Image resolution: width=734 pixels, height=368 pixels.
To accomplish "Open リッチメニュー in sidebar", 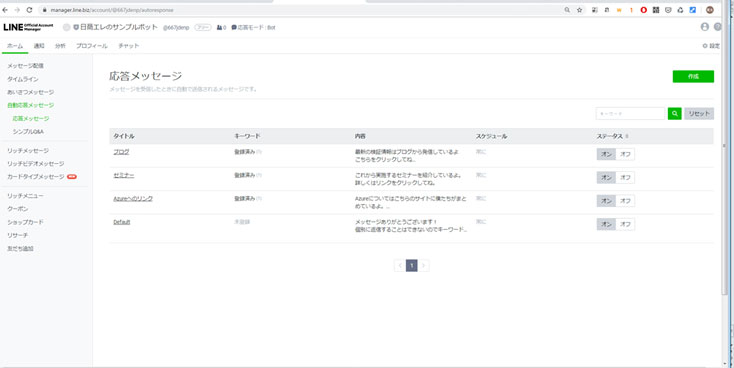I will pyautogui.click(x=25, y=196).
